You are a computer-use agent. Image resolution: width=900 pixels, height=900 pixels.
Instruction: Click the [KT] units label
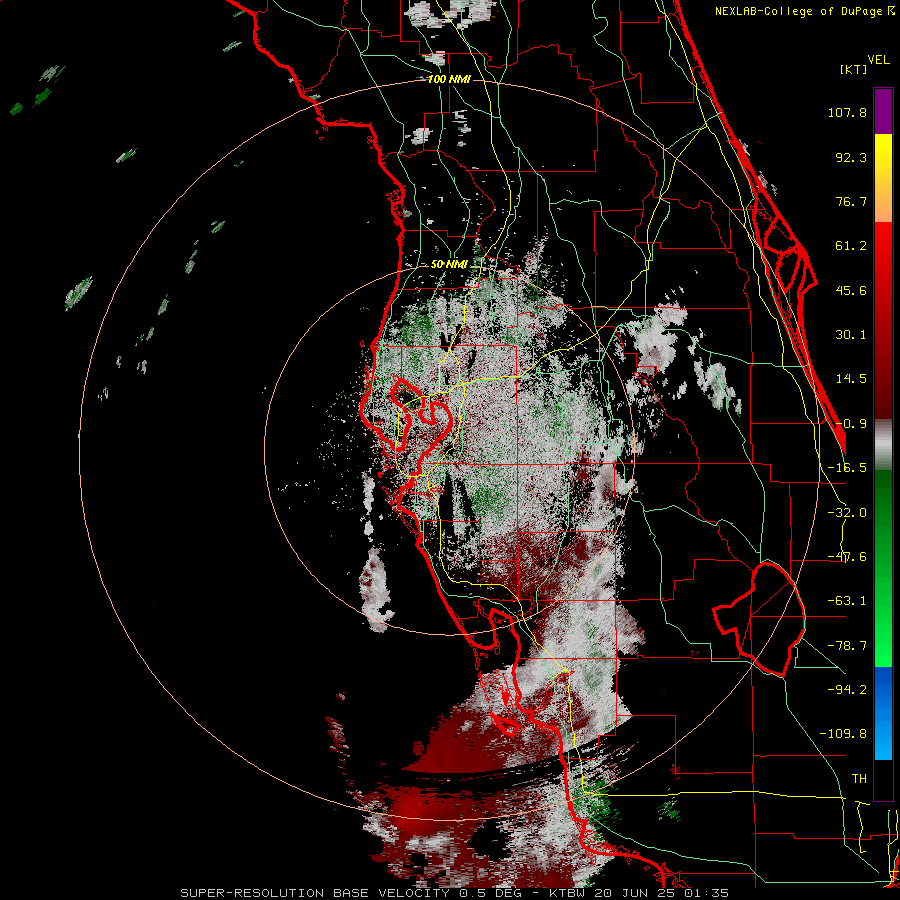point(854,69)
